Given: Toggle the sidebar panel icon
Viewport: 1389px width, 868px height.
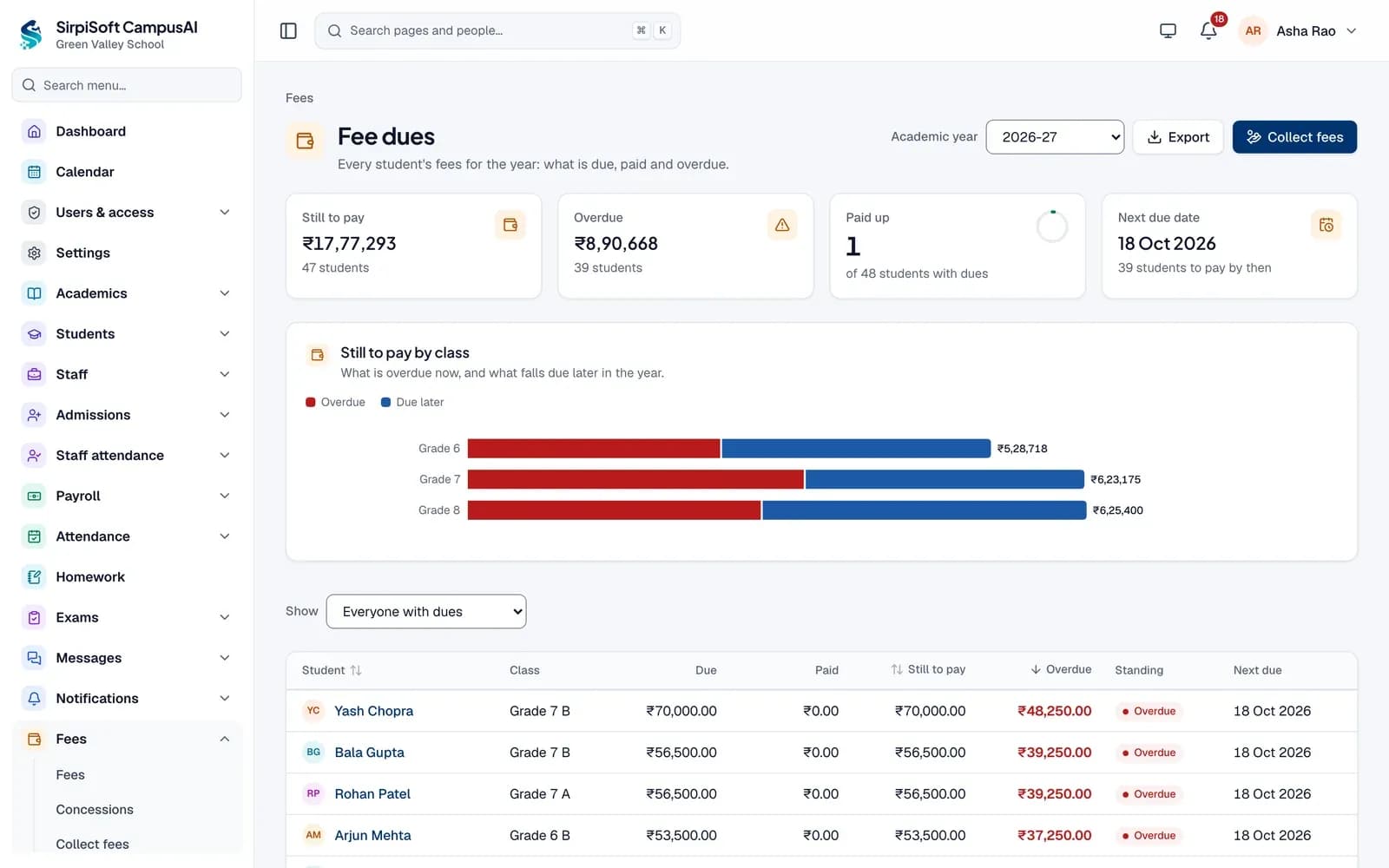Looking at the screenshot, I should coord(288,31).
